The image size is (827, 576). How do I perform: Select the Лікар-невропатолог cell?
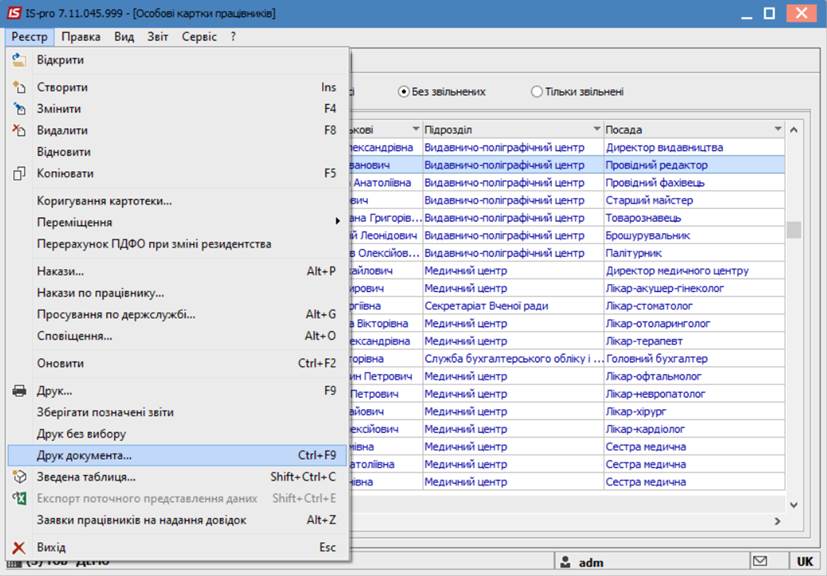click(694, 394)
